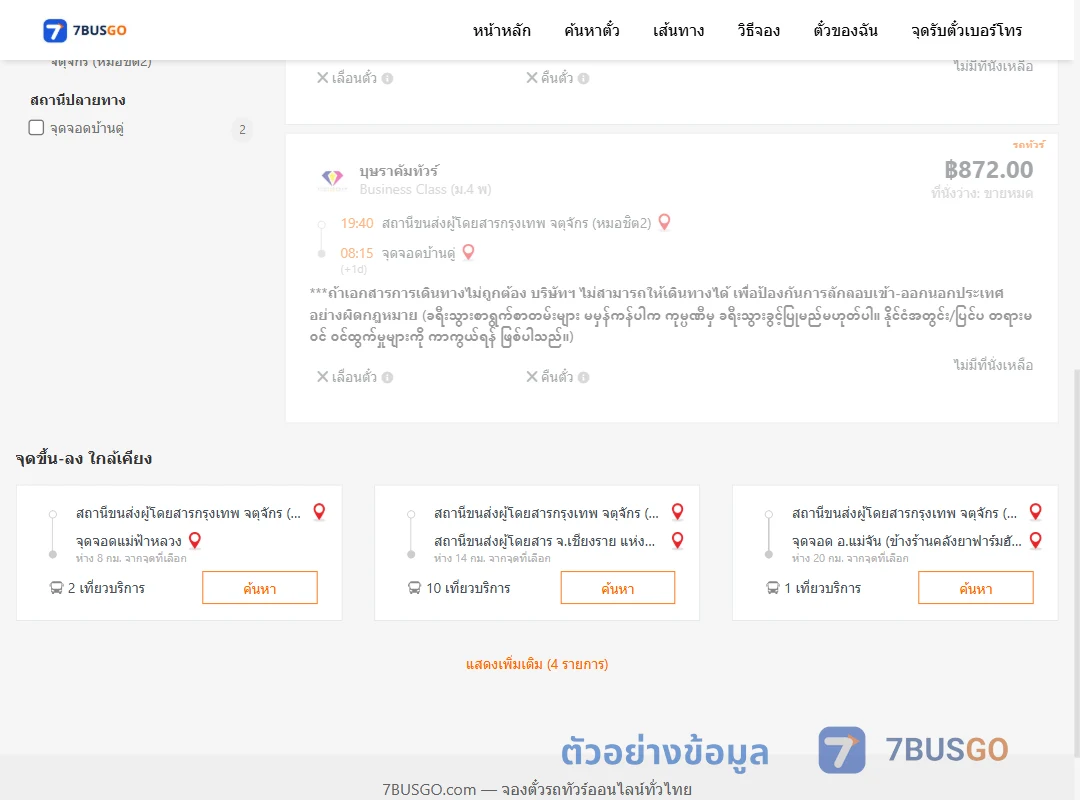This screenshot has width=1080, height=800.
Task: Click bus icon beside 1 เที่ยวบริการ
Action: pyautogui.click(x=772, y=588)
